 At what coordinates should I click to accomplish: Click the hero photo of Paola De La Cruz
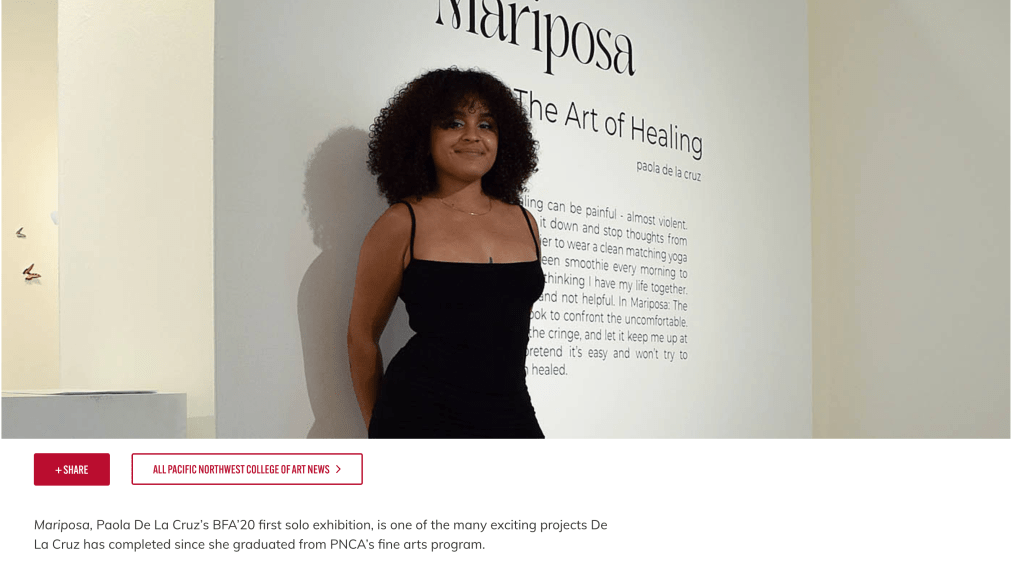pos(506,219)
